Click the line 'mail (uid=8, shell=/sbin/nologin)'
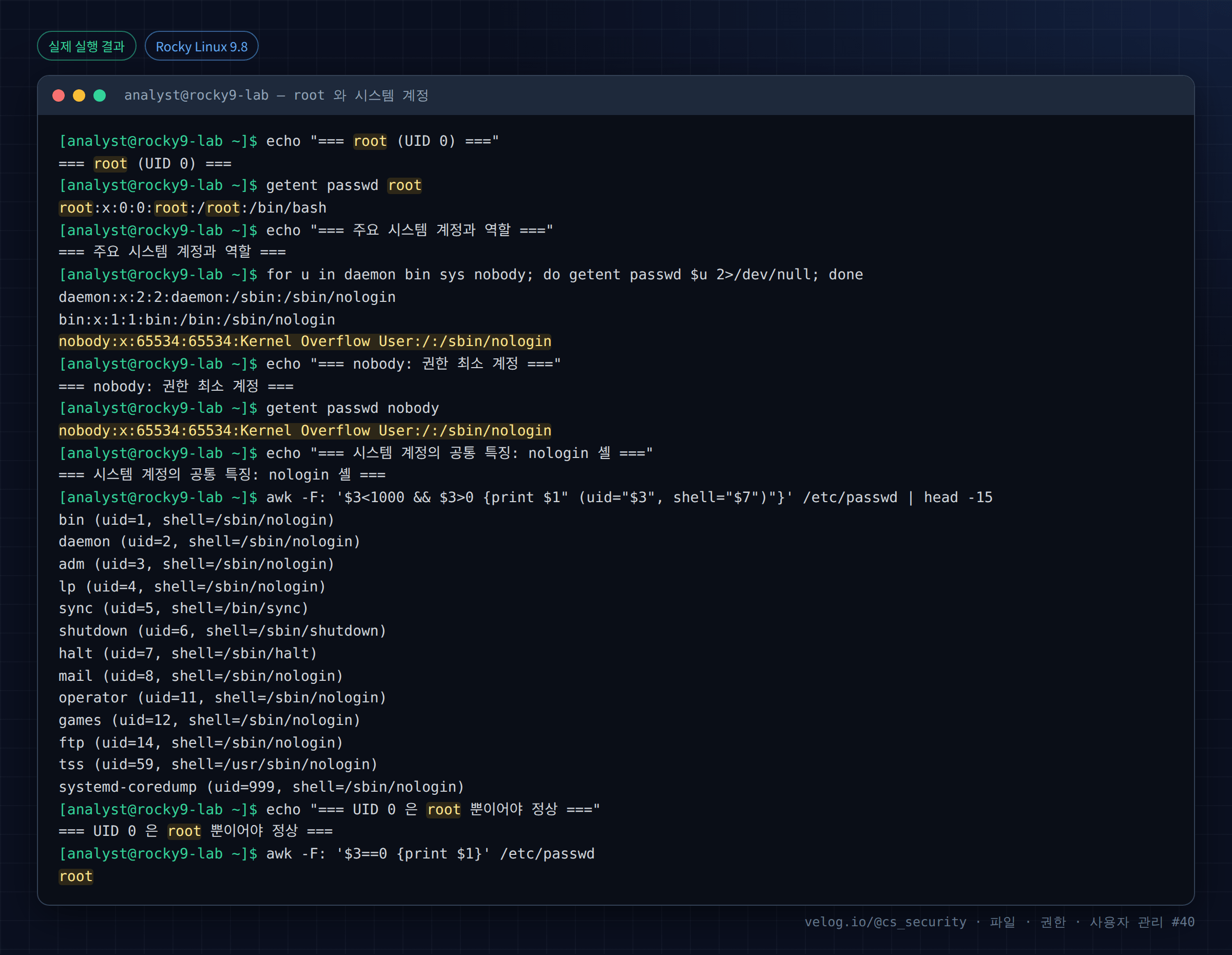 click(201, 676)
